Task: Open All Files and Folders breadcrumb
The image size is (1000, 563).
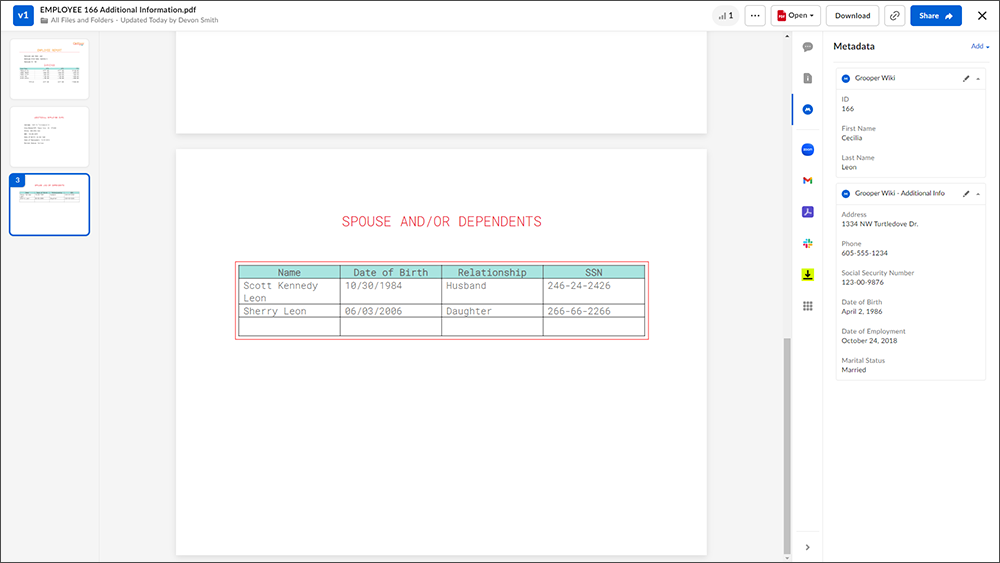Action: point(81,20)
